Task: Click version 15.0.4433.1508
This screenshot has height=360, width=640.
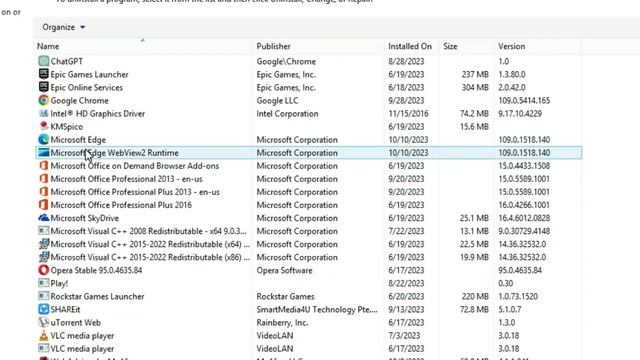Action: tap(524, 166)
